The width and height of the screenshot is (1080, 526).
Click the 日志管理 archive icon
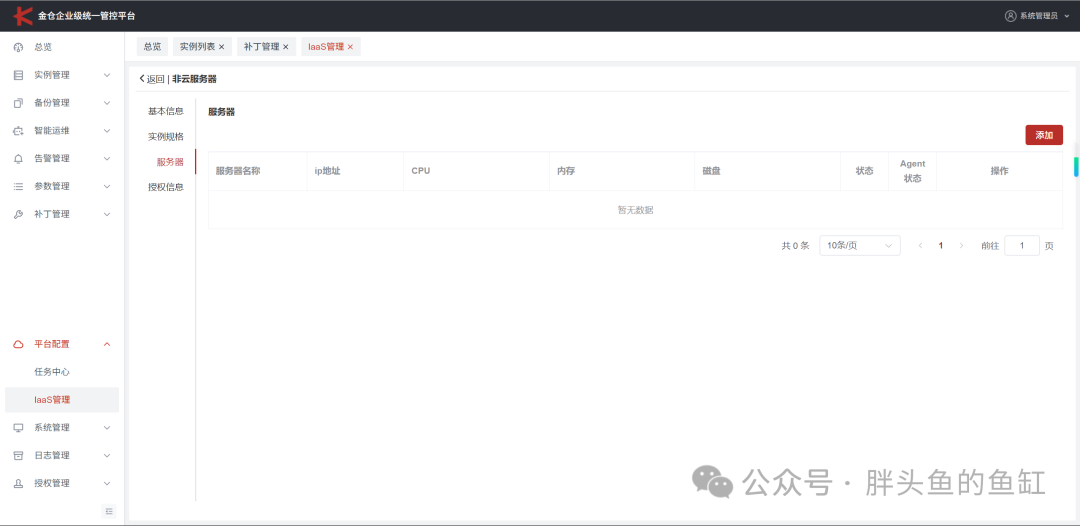tap(19, 455)
